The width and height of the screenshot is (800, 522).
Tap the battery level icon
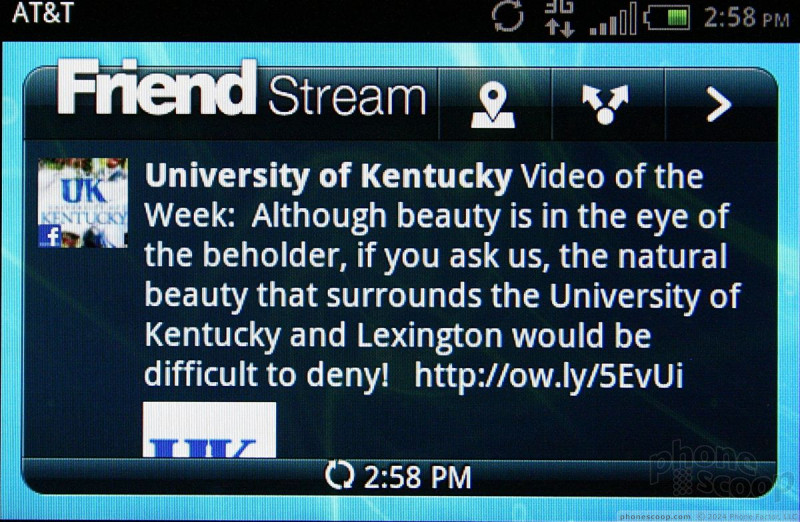coord(667,18)
